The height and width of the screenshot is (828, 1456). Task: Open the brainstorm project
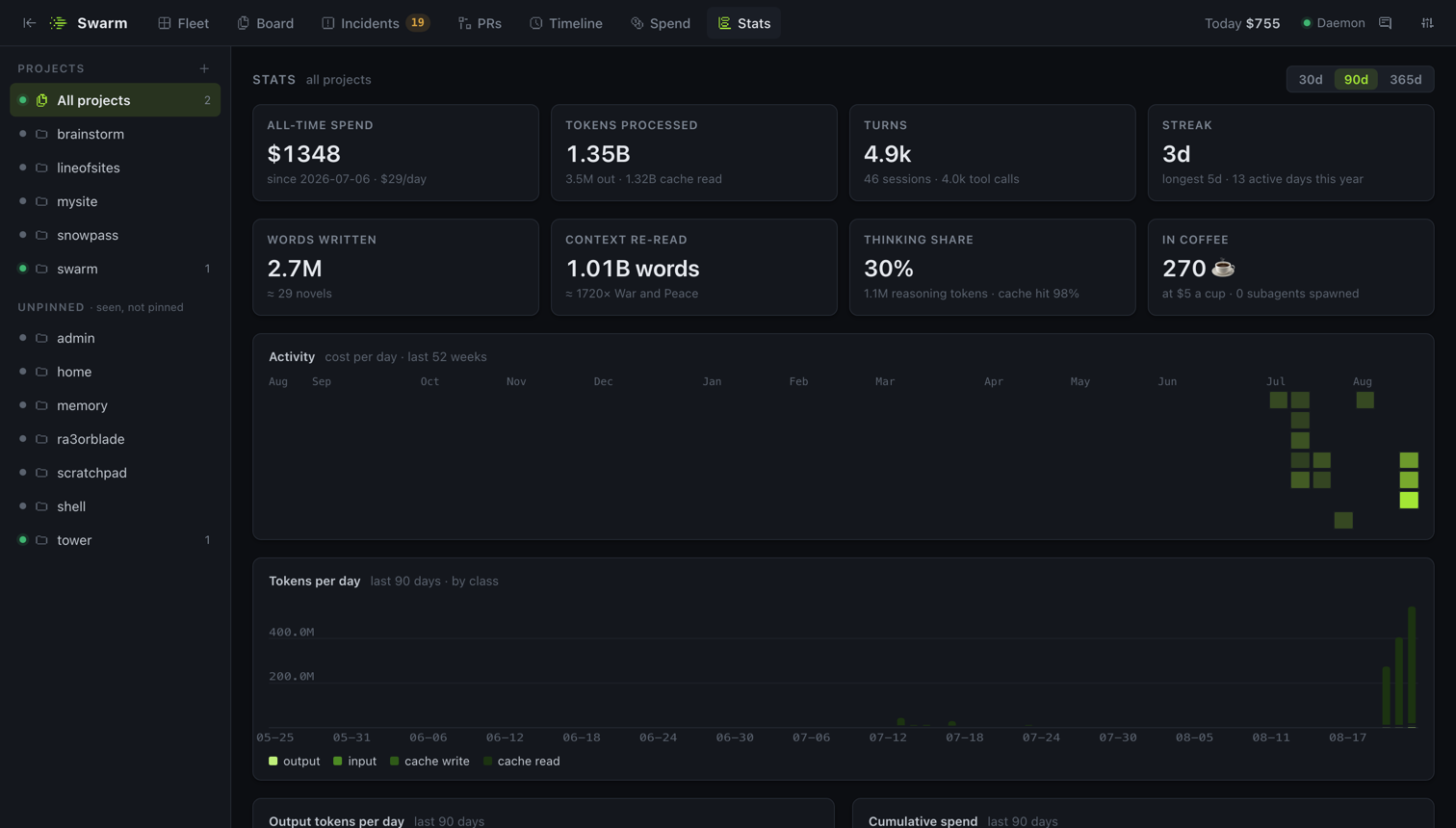pos(116,134)
